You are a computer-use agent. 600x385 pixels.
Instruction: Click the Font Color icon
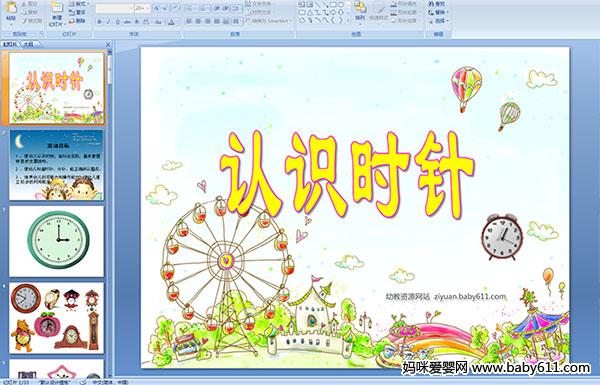coord(171,22)
